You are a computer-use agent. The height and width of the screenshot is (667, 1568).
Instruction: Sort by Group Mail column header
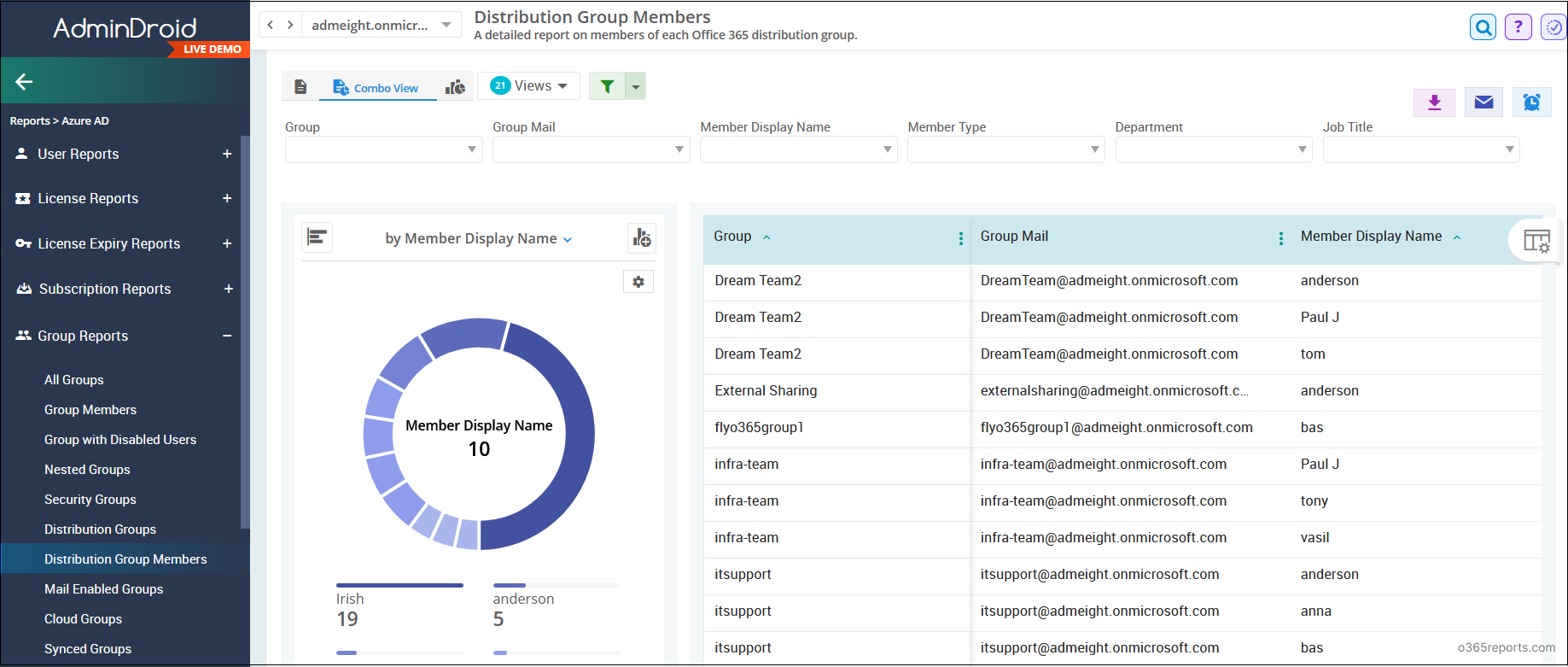[x=1014, y=237]
